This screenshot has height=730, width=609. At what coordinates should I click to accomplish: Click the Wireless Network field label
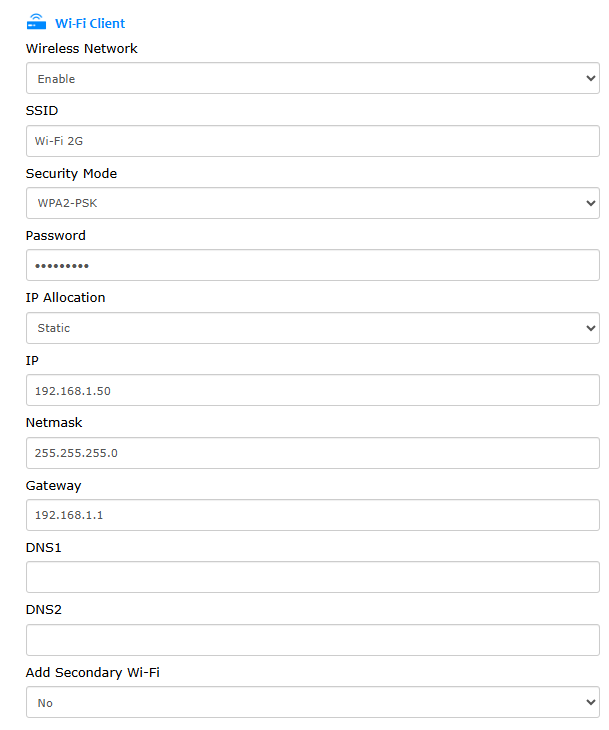pos(81,48)
